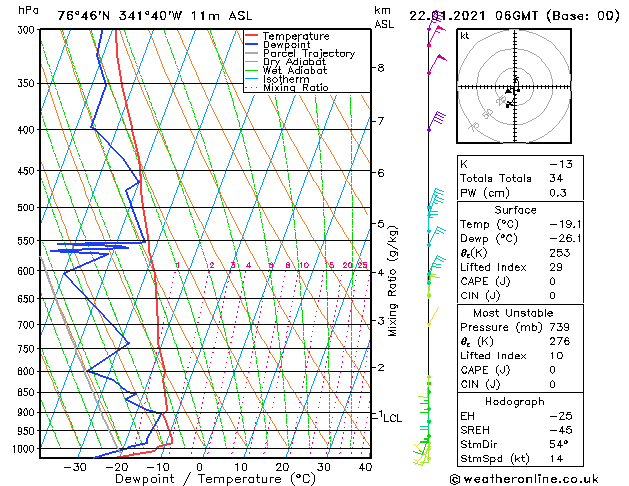The height and width of the screenshot is (486, 629).
Task: Select the dotted 'Mixing Ratio' legend label
Action: 296,87
